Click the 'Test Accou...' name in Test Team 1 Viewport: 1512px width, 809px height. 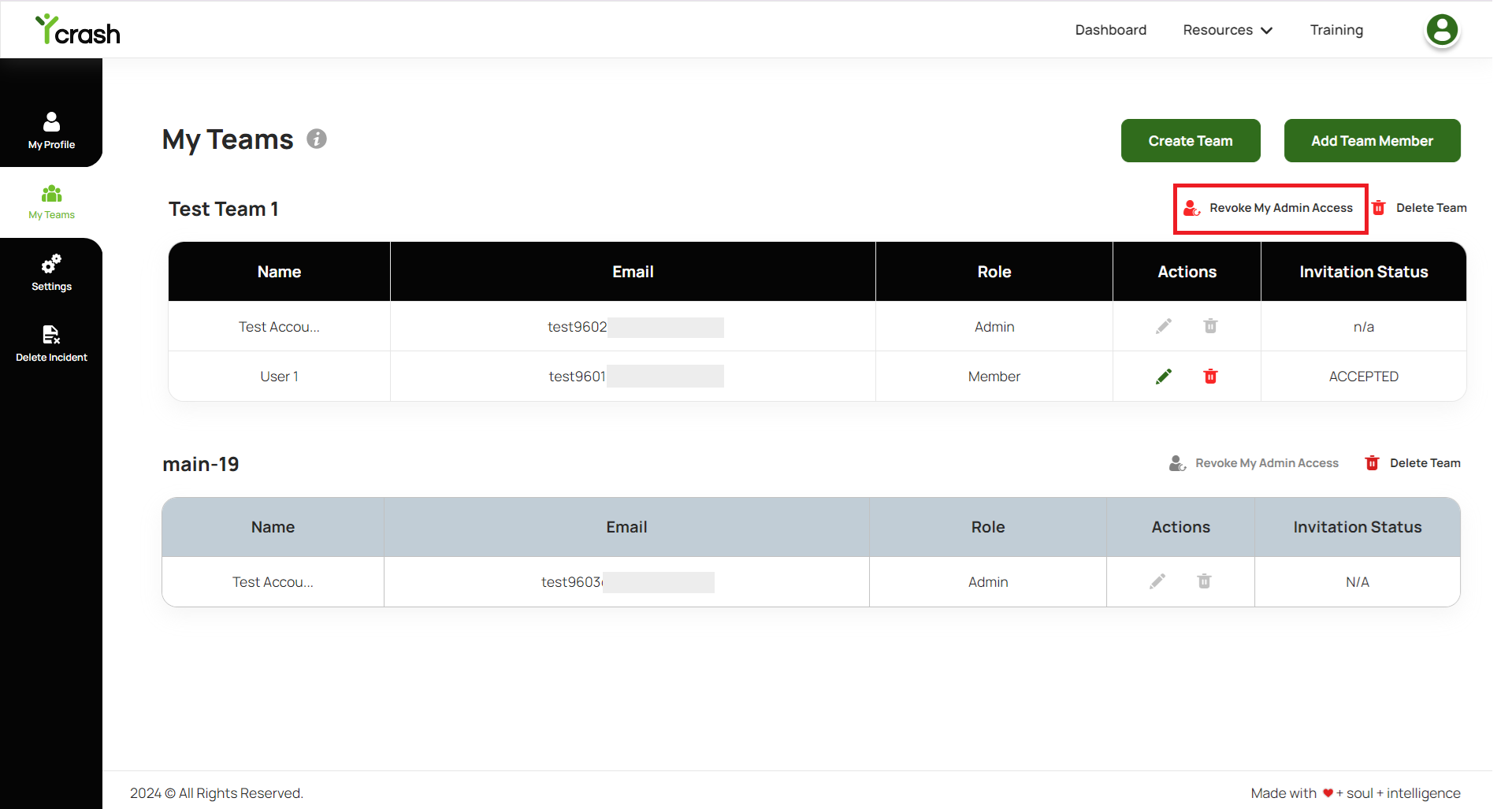point(279,327)
